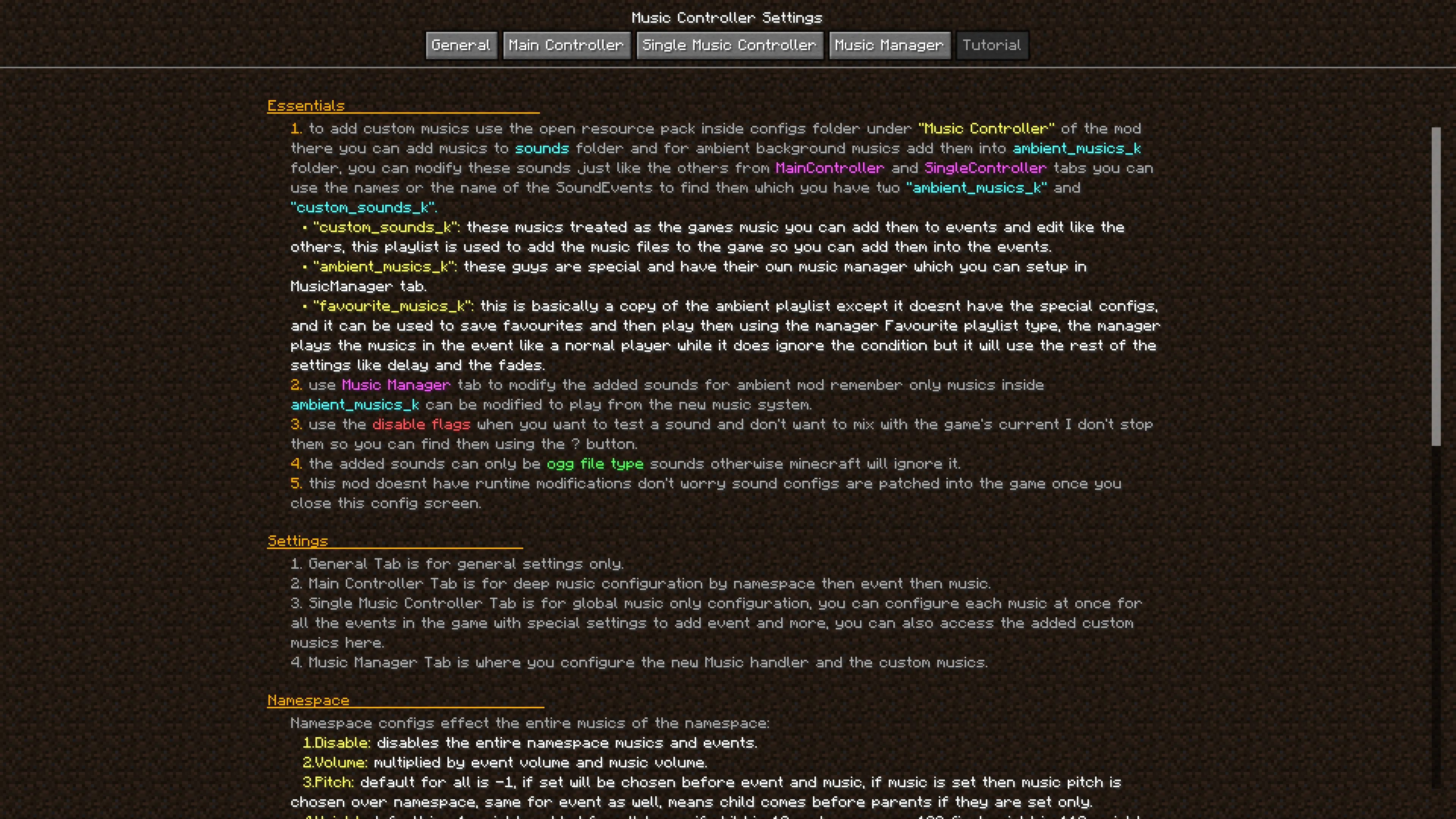
Task: Click the yellow "3.Pitch:" label
Action: (x=328, y=782)
